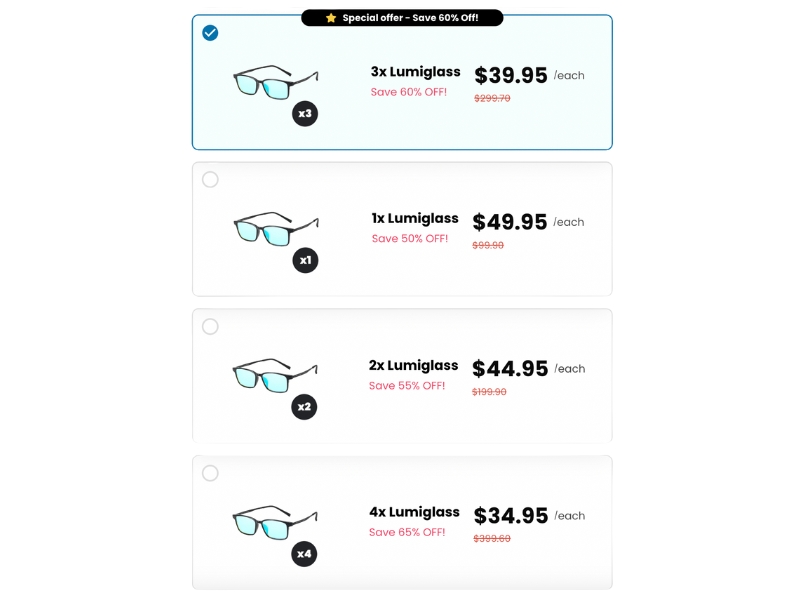
Task: Choose the 2x Lumiglass radio option
Action: tap(210, 327)
